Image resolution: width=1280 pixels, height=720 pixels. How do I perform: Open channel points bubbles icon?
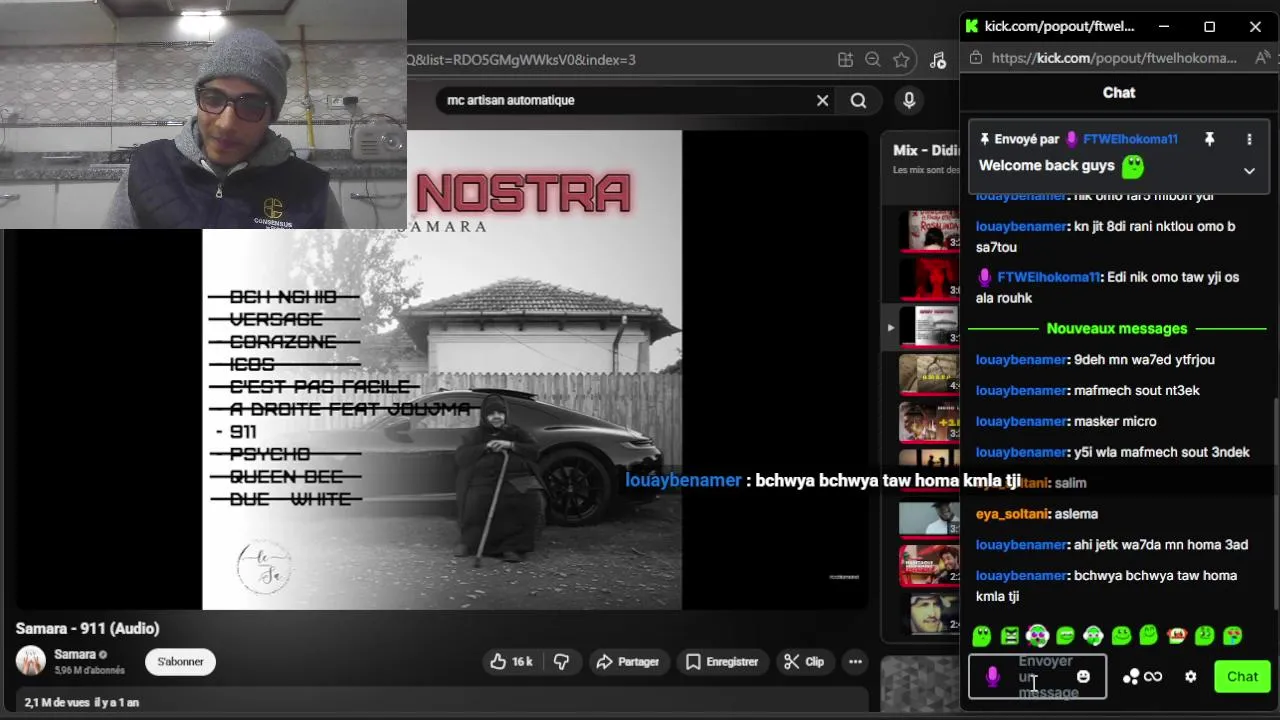[1131, 677]
